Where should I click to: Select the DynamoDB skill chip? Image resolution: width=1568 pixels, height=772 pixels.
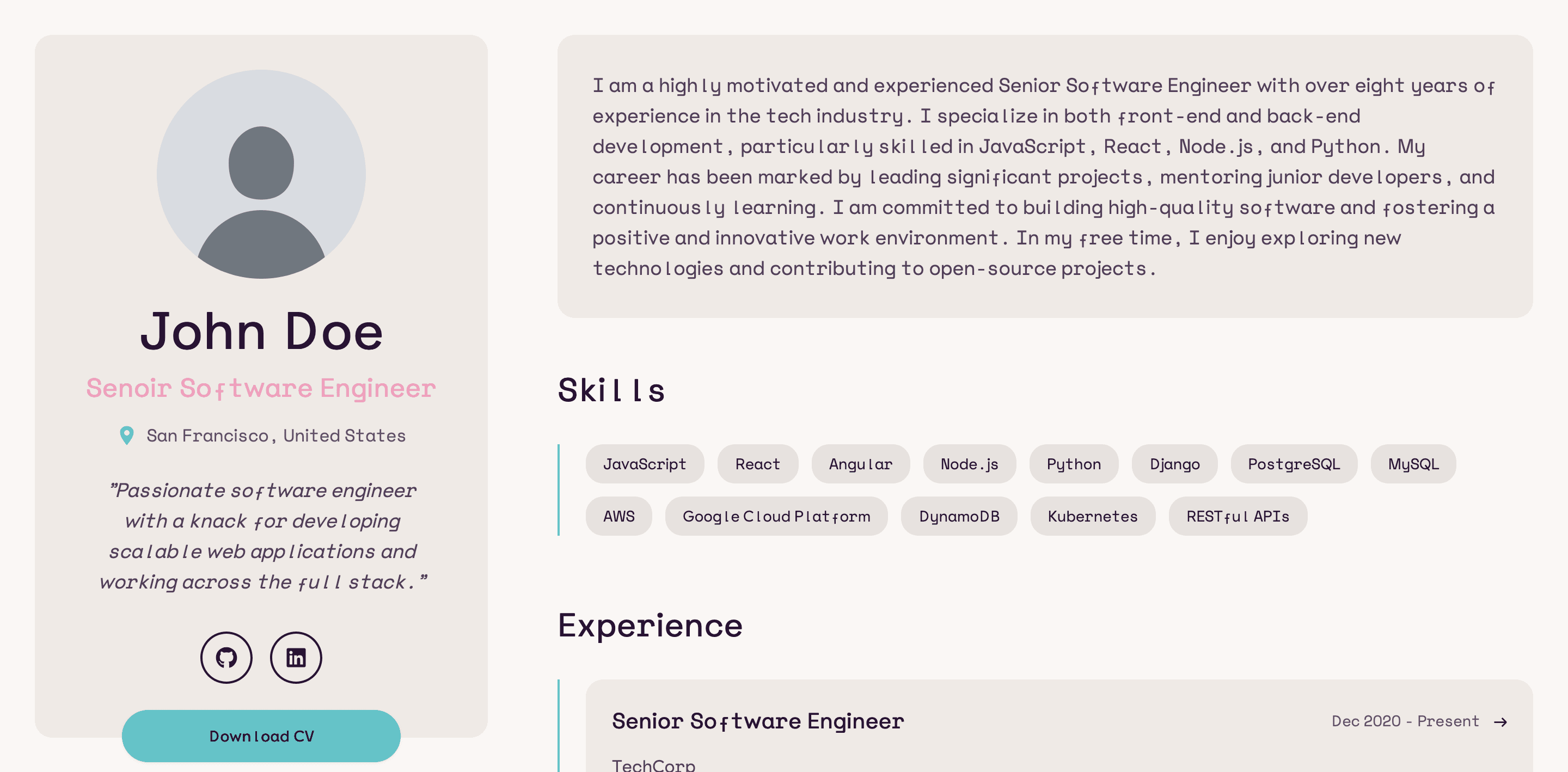click(959, 516)
